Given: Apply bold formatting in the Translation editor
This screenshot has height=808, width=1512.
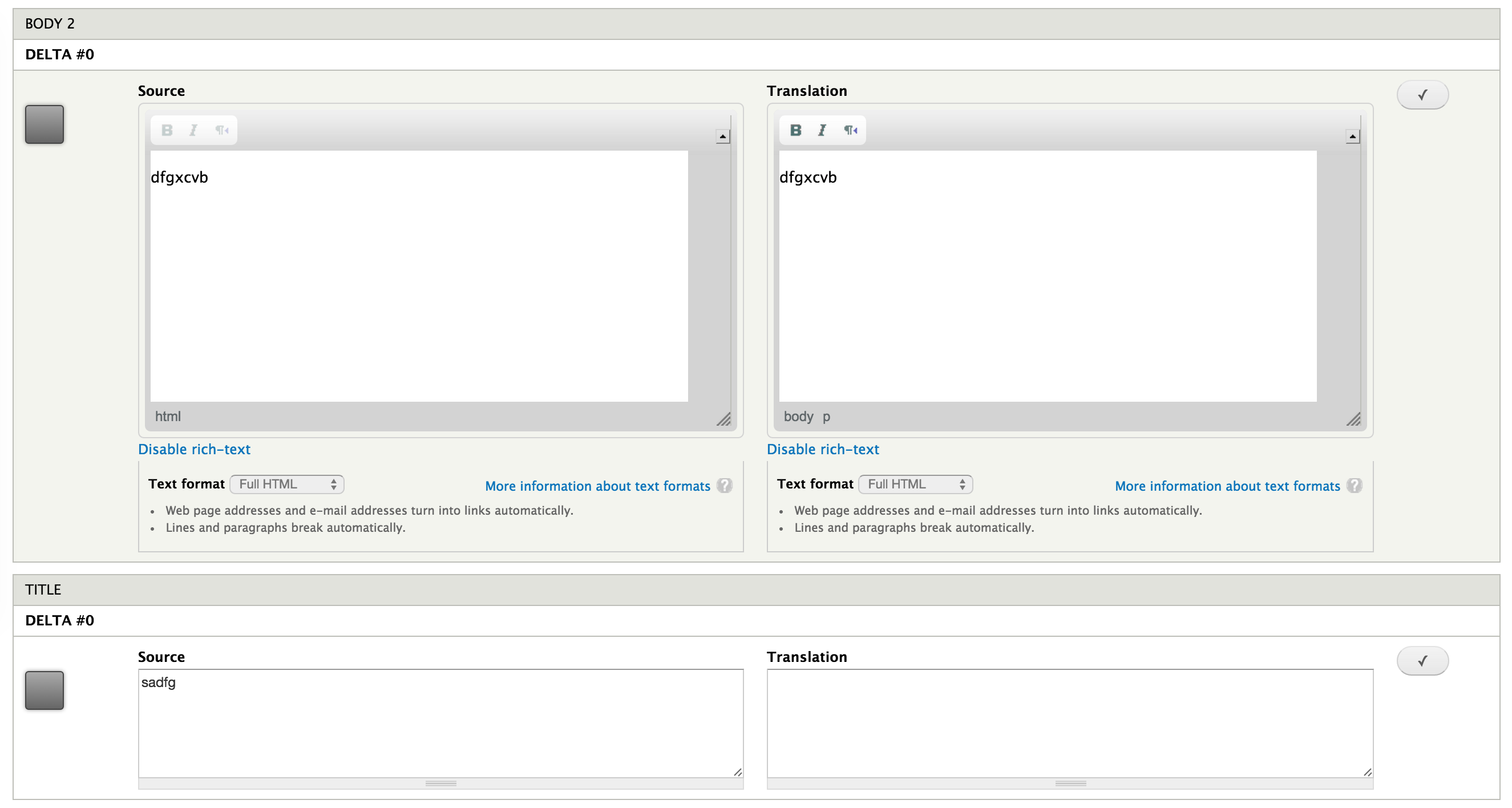Looking at the screenshot, I should tap(796, 130).
